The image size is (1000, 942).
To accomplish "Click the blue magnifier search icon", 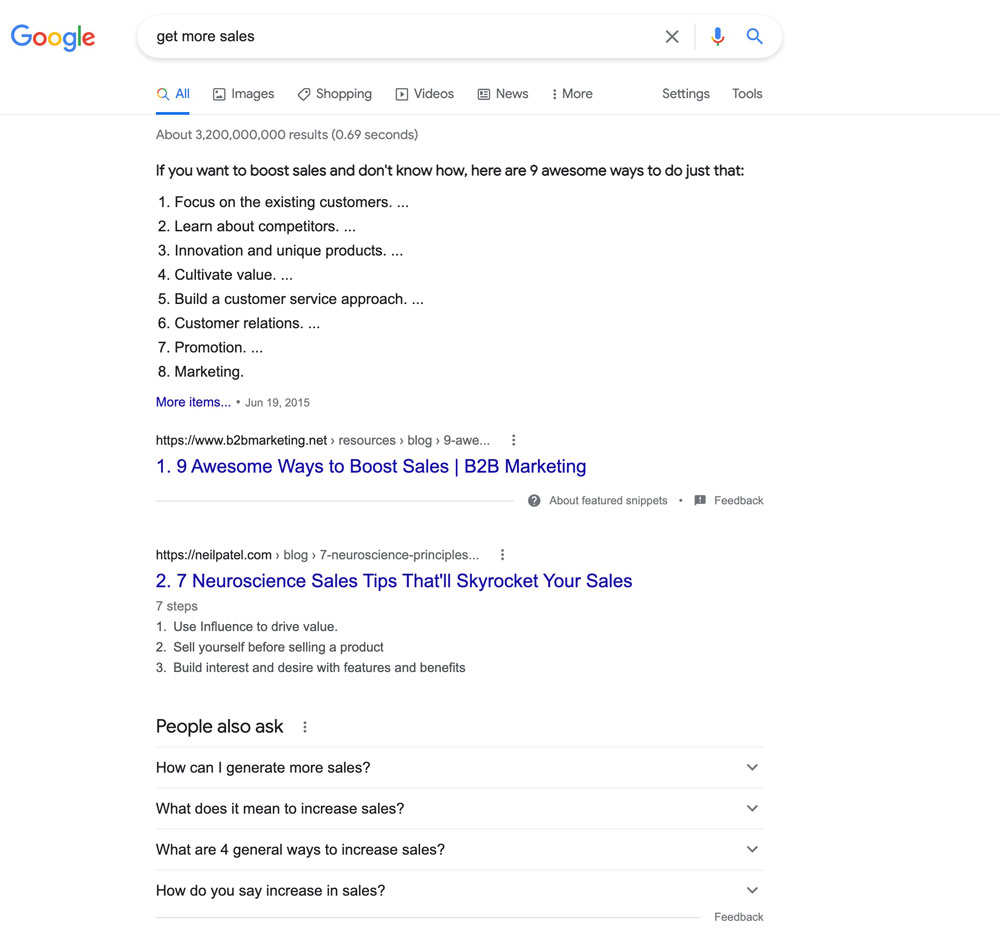I will point(754,36).
